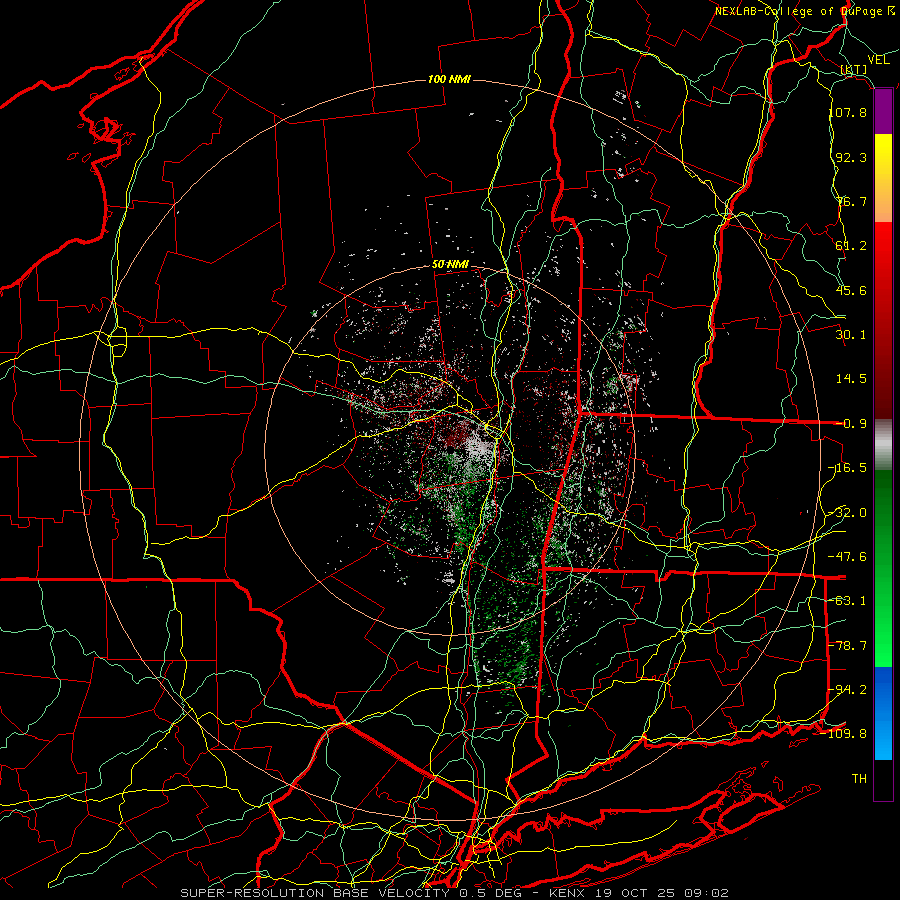
Task: Click the -16.5 velocity scale value
Action: (x=848, y=468)
